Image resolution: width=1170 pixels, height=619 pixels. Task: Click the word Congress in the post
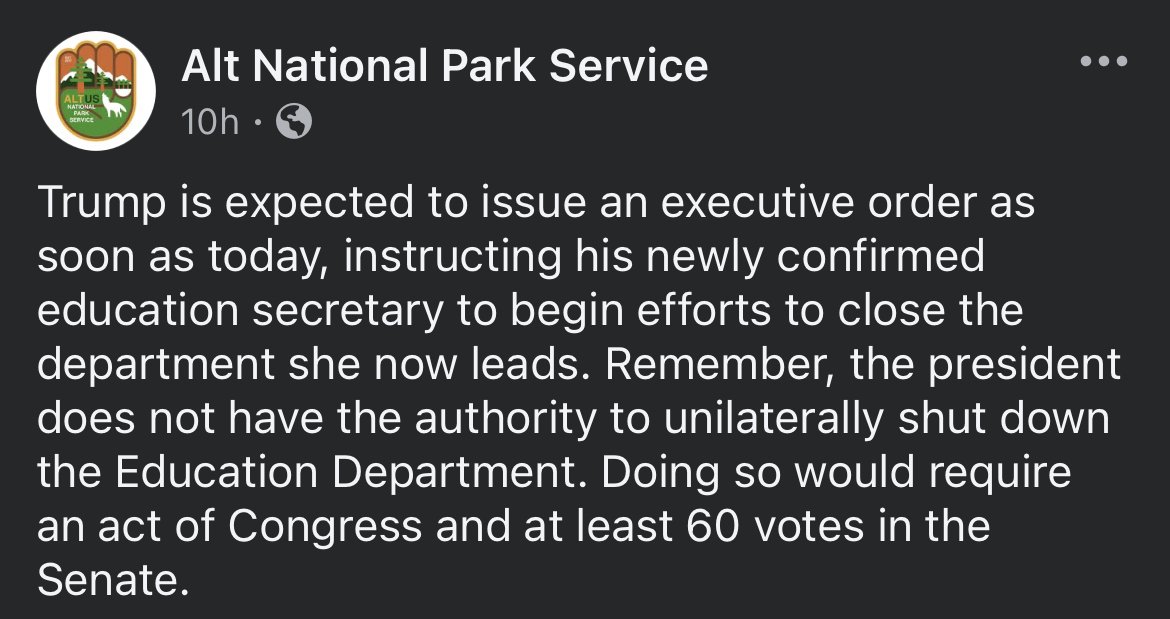[x=325, y=528]
